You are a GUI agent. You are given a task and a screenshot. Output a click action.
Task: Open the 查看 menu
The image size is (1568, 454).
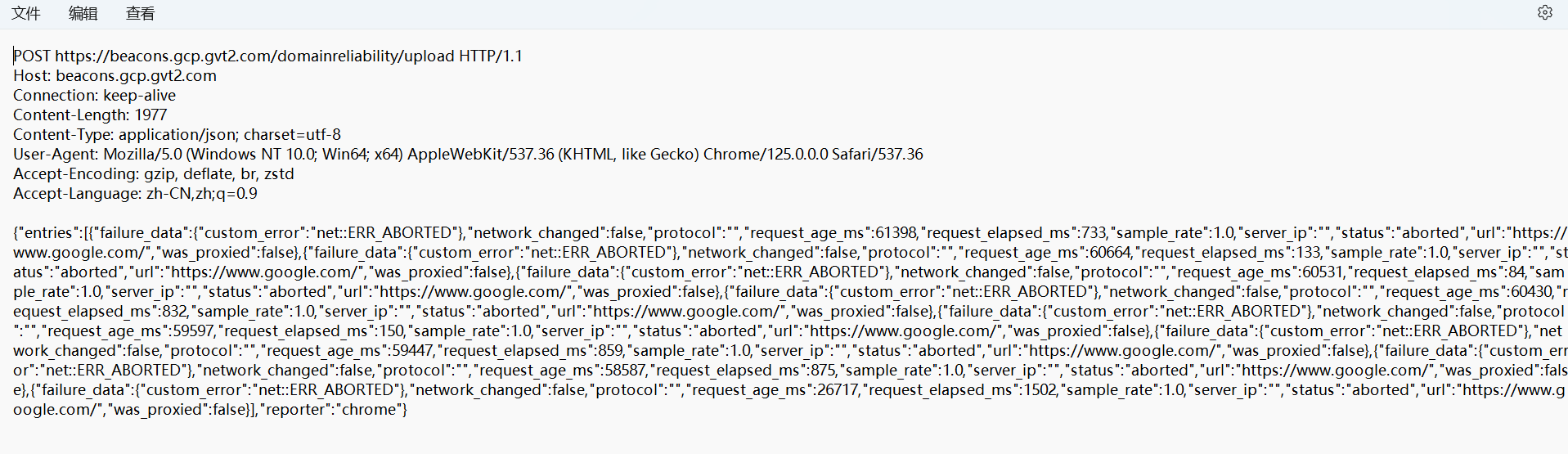point(141,13)
